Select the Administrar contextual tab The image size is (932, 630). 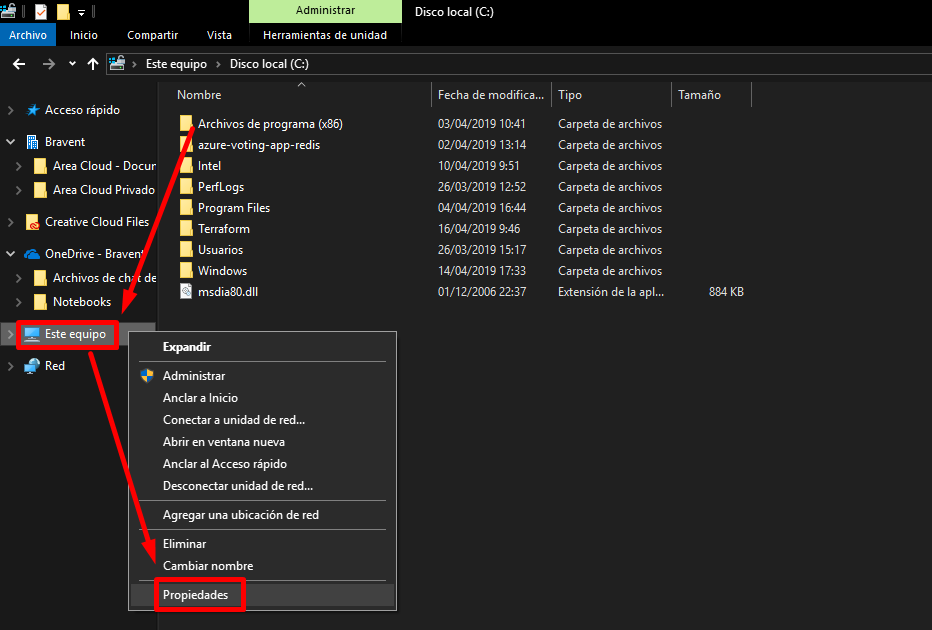pyautogui.click(x=325, y=11)
